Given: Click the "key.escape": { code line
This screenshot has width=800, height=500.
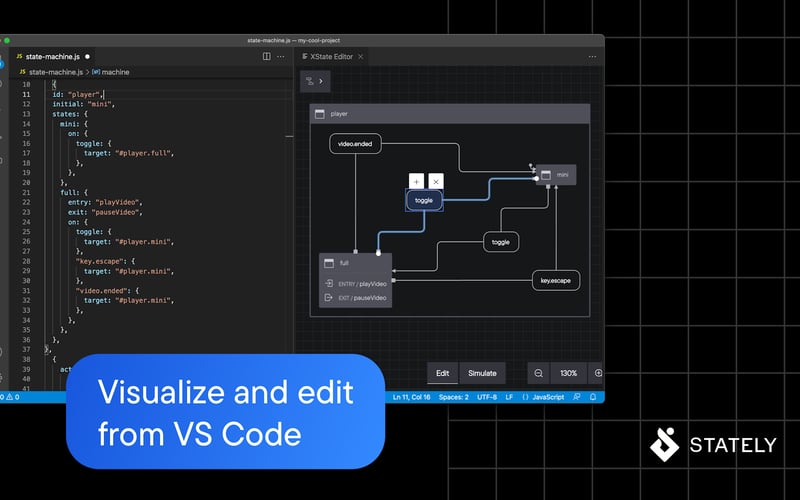Looking at the screenshot, I should [x=106, y=261].
